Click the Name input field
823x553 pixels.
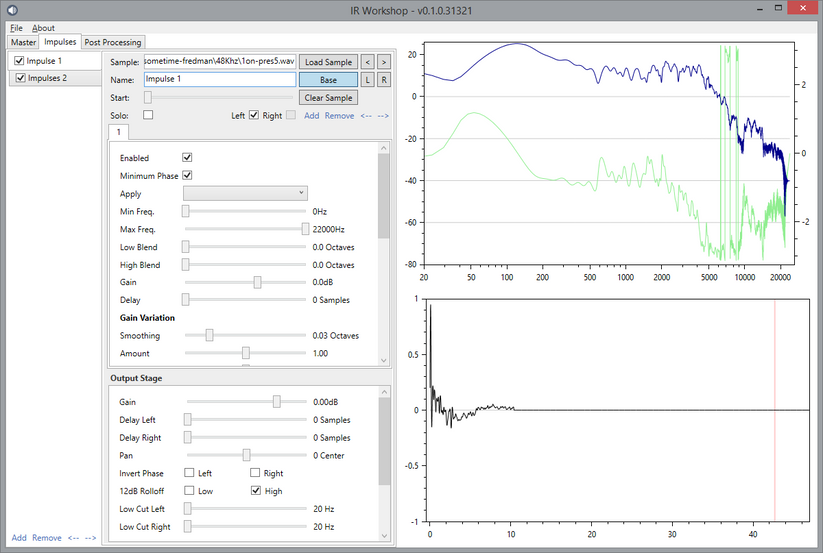click(x=219, y=80)
